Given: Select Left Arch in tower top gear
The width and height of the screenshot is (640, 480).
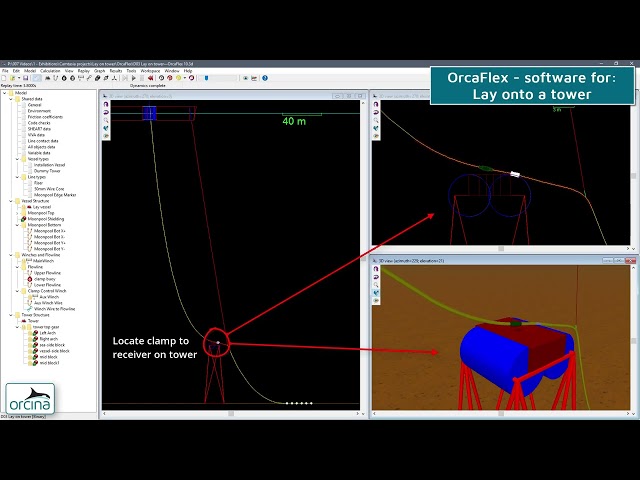Looking at the screenshot, I should point(48,333).
